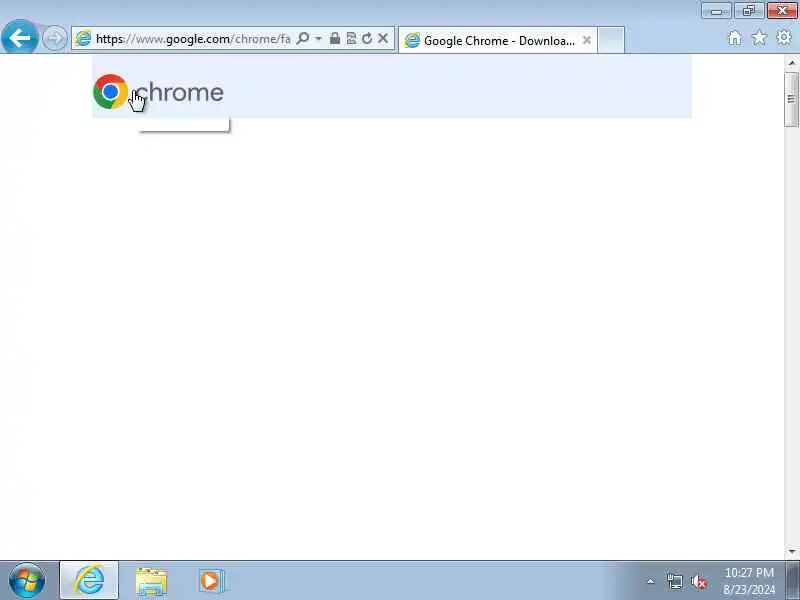
Task: Select the Google Chrome - Download tab
Action: pos(498,40)
